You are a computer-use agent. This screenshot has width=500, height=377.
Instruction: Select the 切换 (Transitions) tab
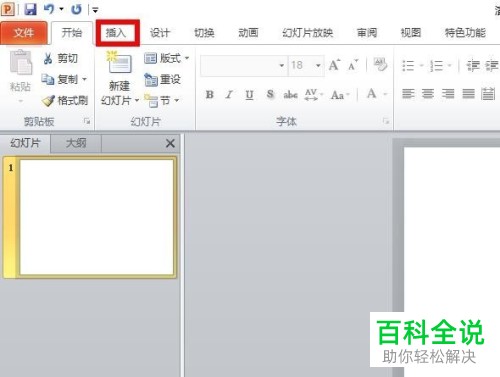(x=204, y=33)
